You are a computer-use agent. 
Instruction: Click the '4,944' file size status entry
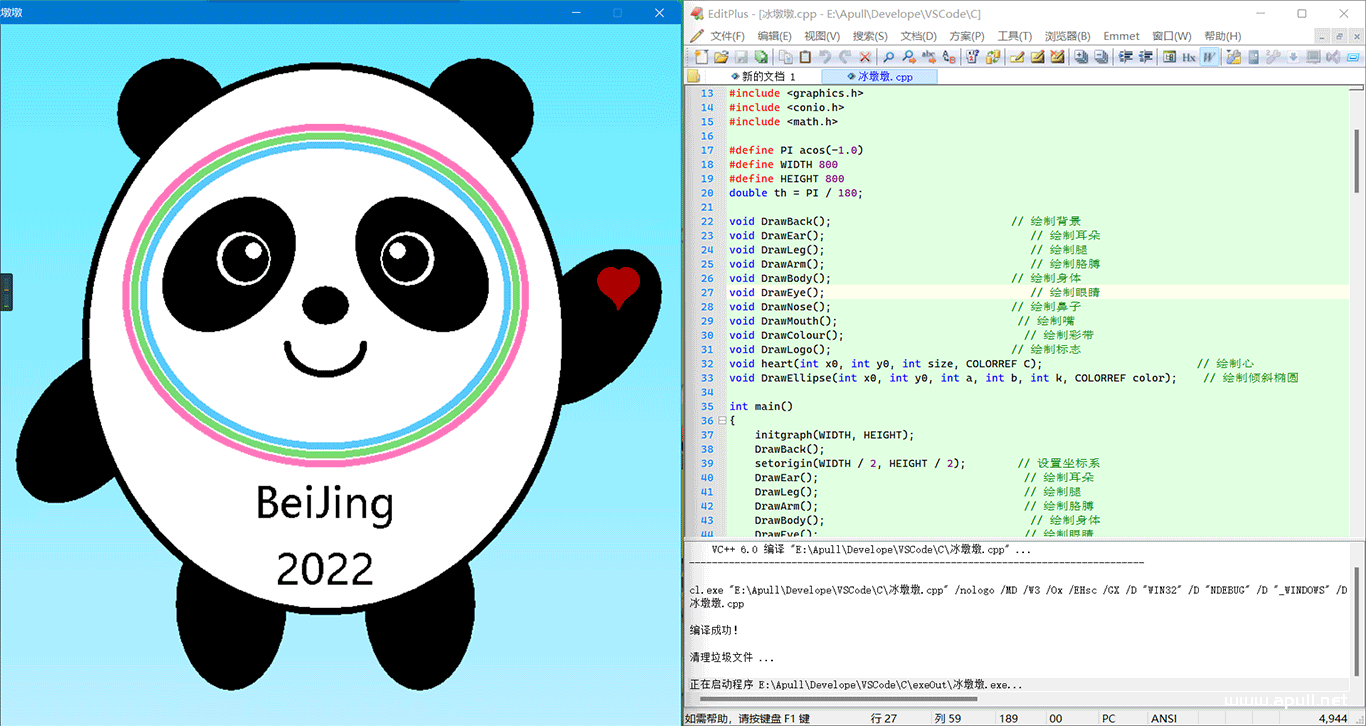1332,718
